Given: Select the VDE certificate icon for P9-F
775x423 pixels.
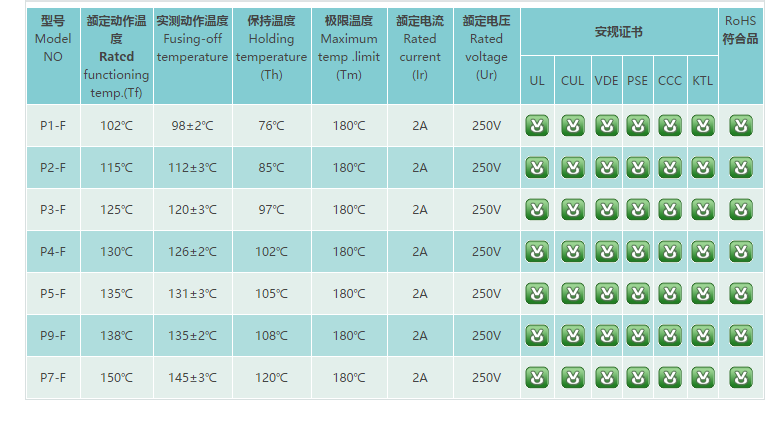Looking at the screenshot, I should tap(606, 335).
